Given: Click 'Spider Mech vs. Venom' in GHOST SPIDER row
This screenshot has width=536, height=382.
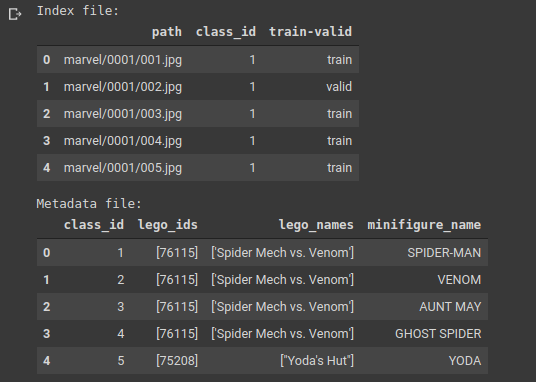Looking at the screenshot, I should click(282, 333).
